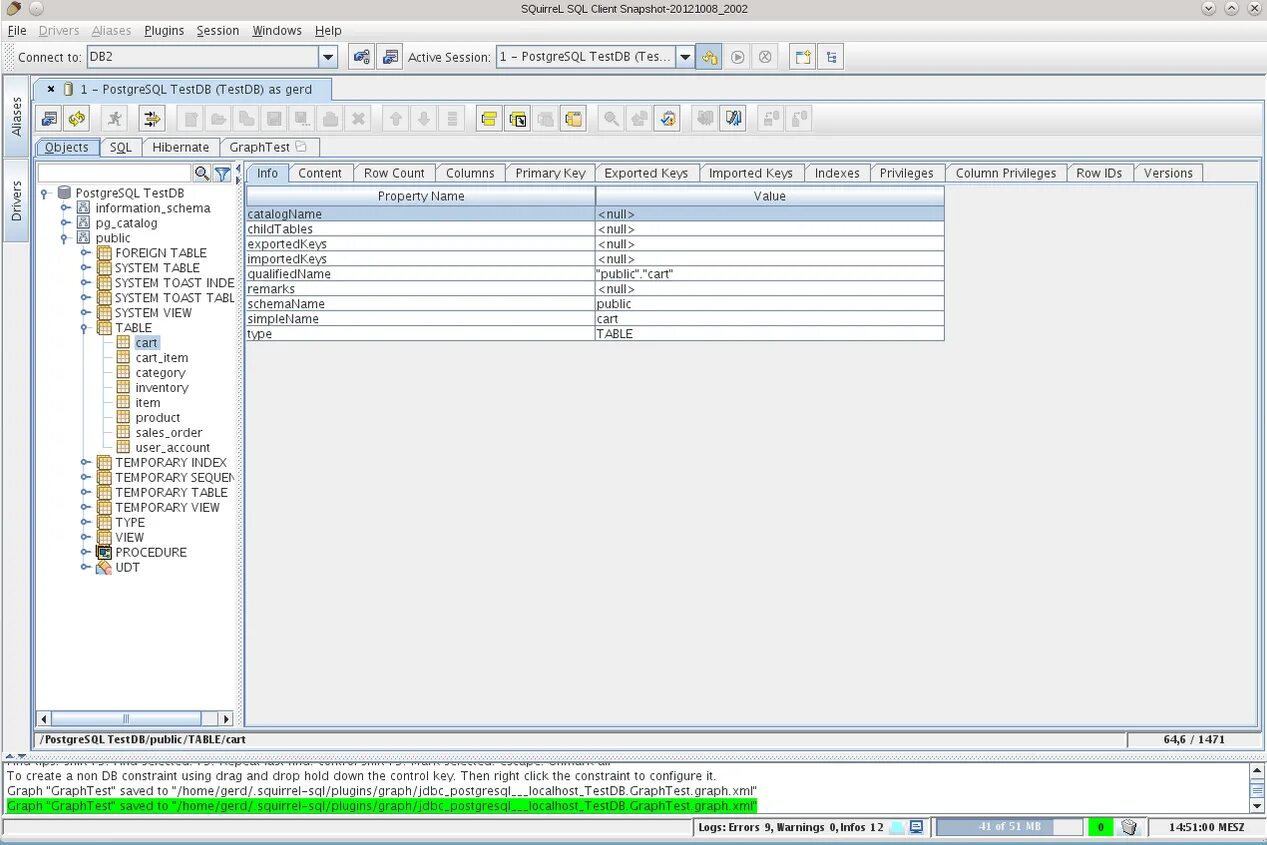Click the search magnifier beside object filter field

tap(202, 173)
